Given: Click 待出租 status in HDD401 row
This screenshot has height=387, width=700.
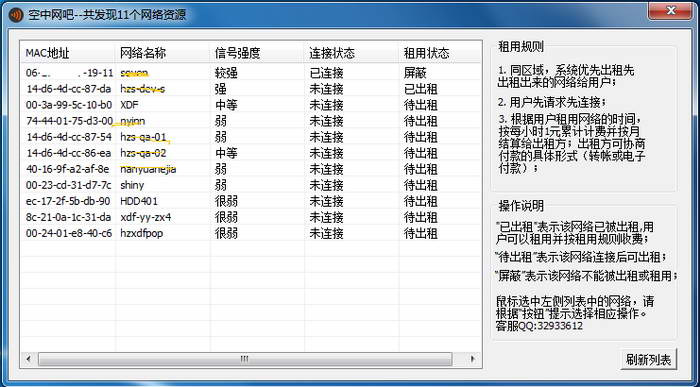Looking at the screenshot, I should point(421,201).
